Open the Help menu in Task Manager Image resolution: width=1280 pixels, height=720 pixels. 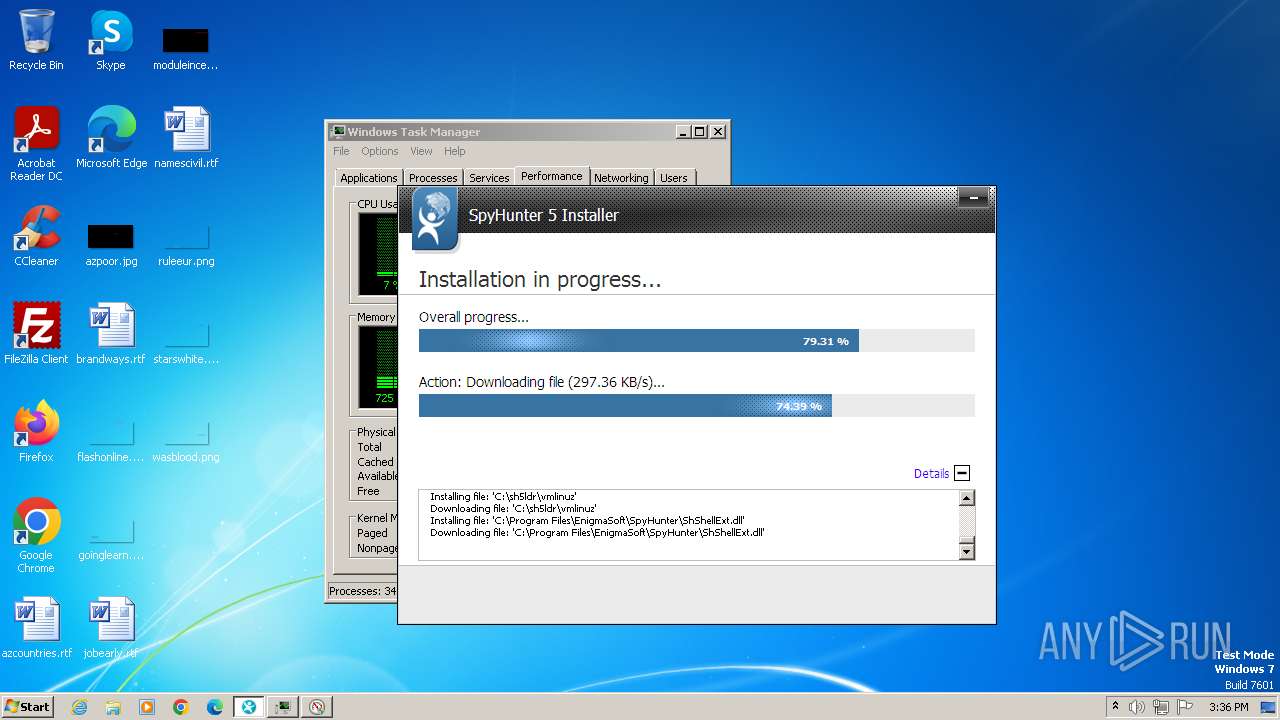click(455, 151)
